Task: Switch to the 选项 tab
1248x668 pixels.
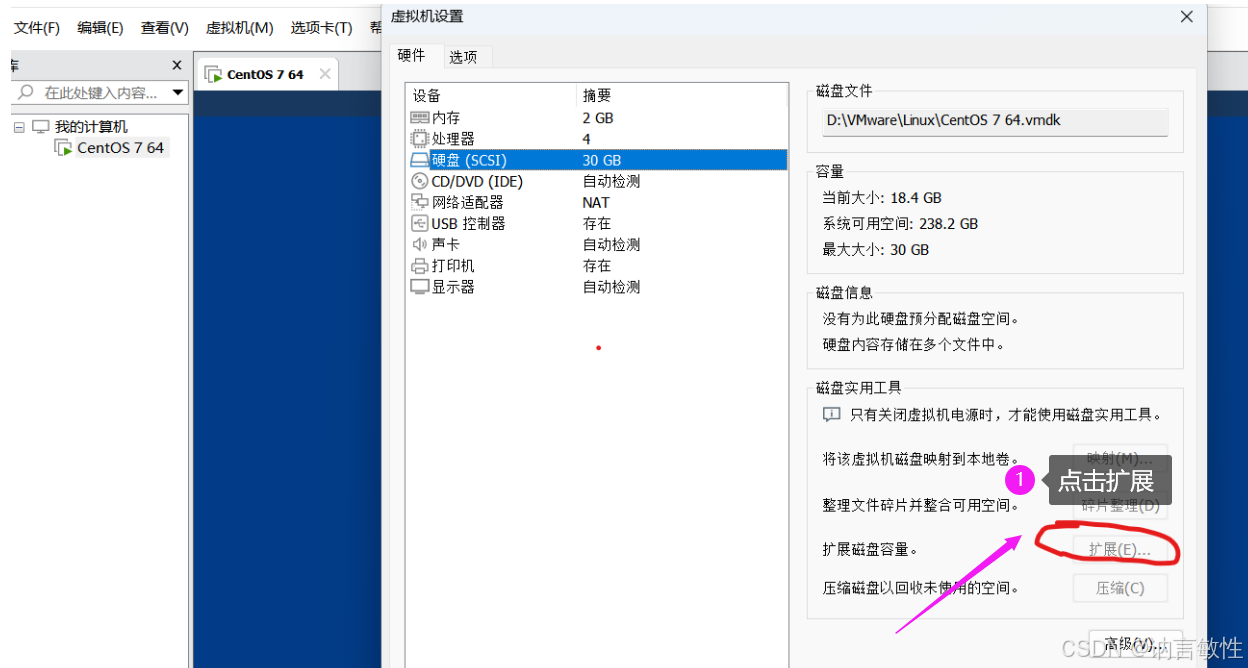Action: pos(463,57)
